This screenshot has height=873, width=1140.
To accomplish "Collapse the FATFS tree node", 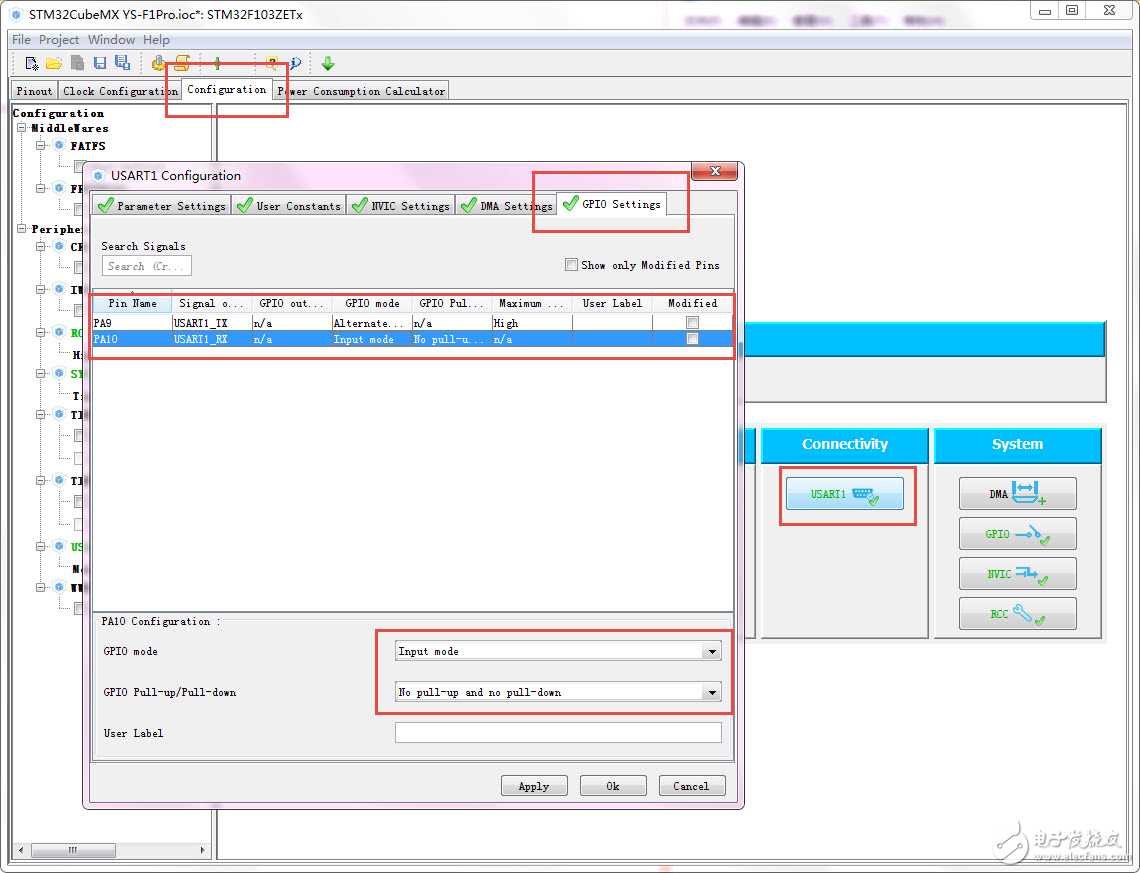I will click(41, 145).
